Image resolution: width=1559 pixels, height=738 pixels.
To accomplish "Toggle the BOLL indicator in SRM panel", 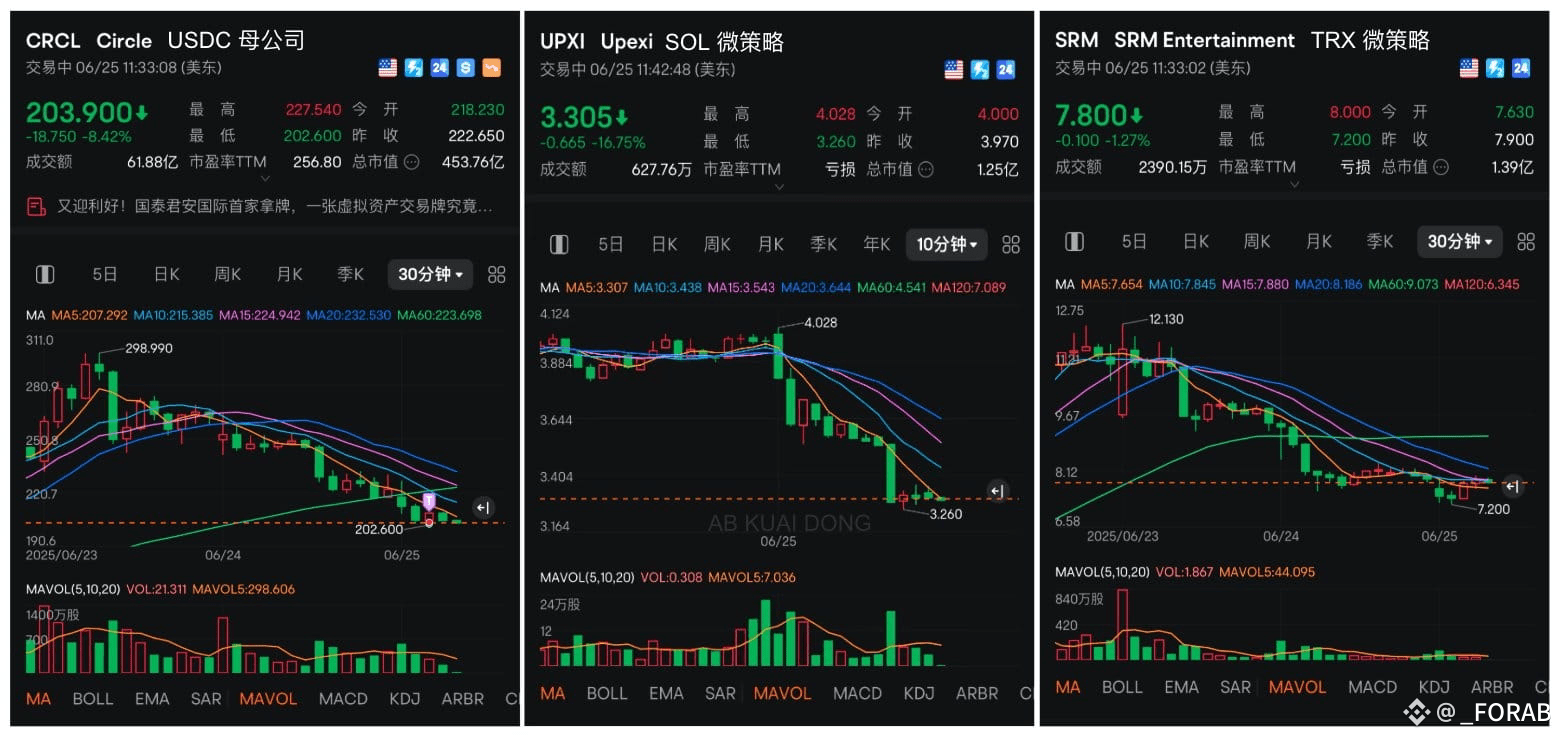I will (1122, 687).
